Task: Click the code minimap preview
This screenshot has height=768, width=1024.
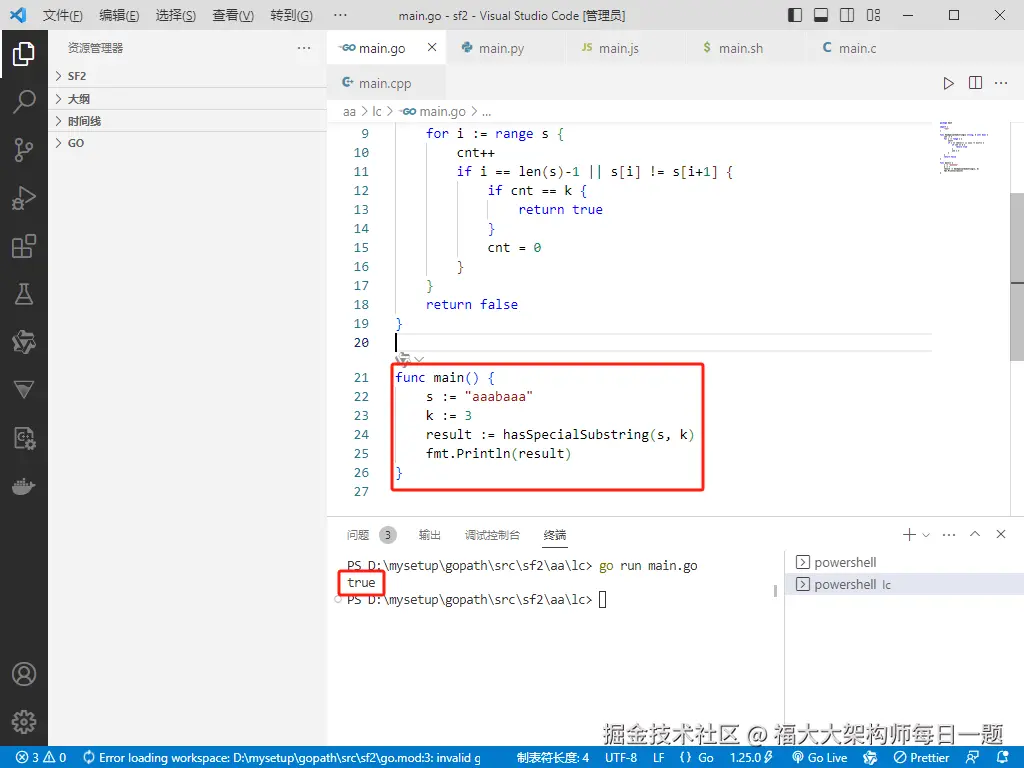Action: [964, 147]
